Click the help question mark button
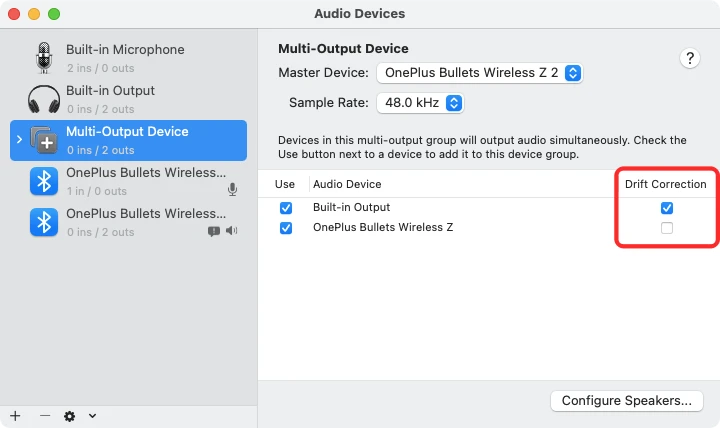Viewport: 720px width, 428px height. click(690, 58)
